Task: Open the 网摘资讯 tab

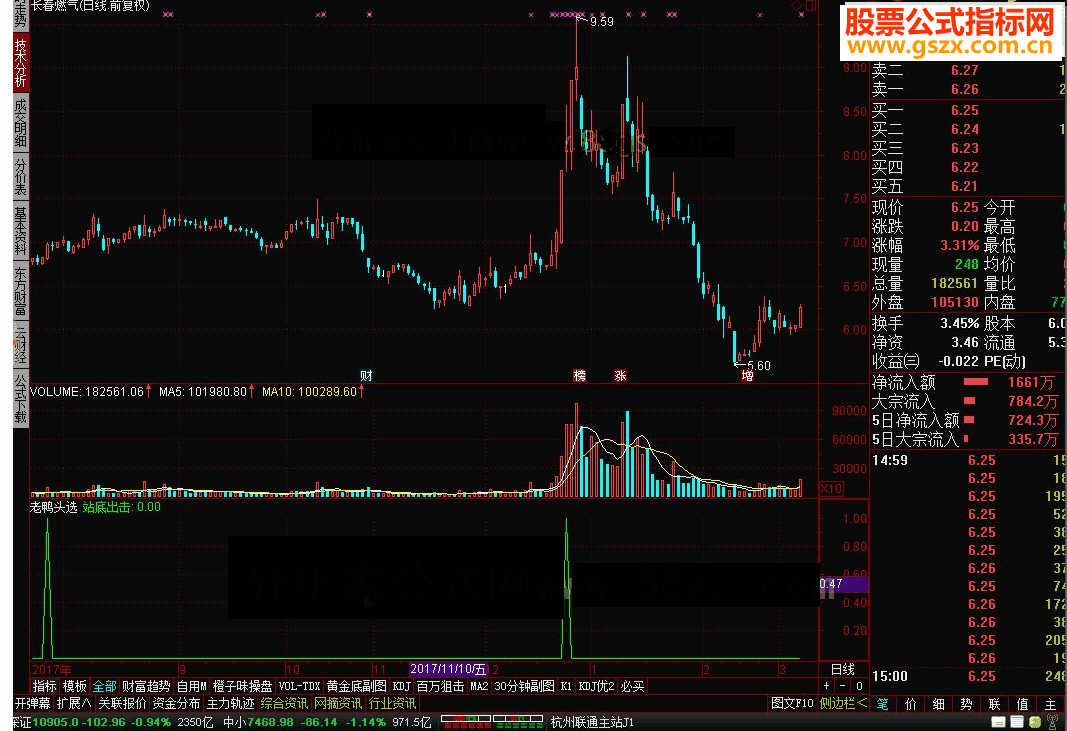Action: [338, 703]
